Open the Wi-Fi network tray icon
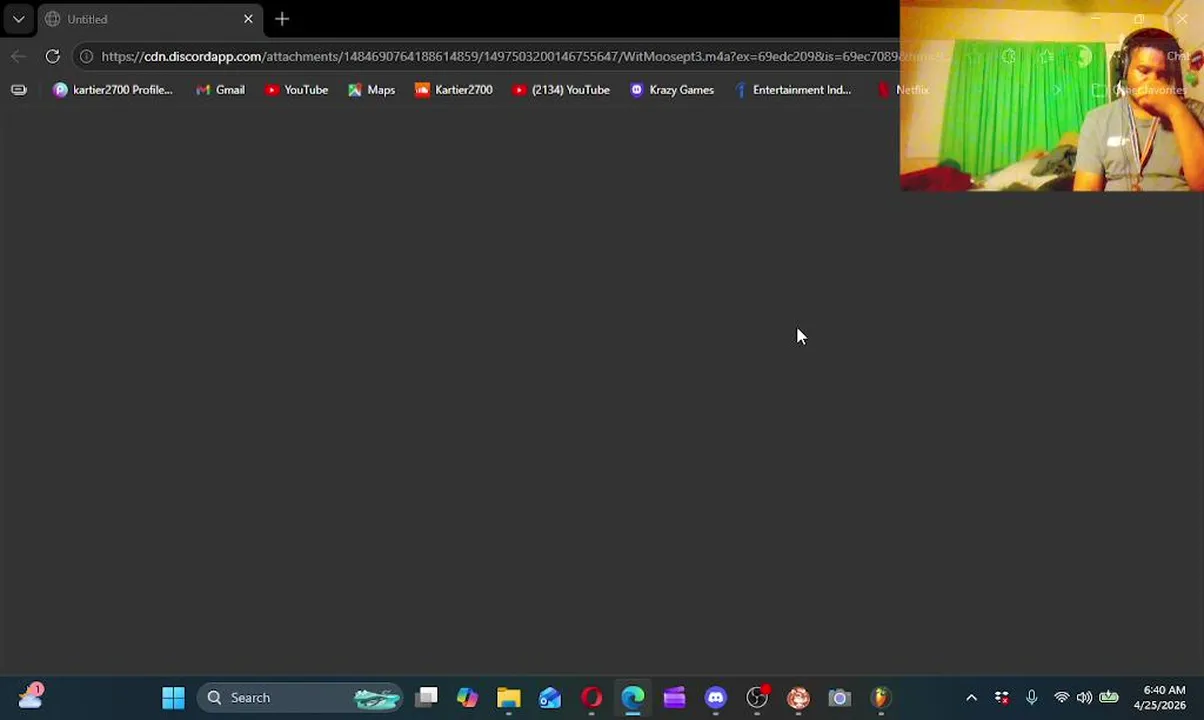The height and width of the screenshot is (720, 1204). click(x=1061, y=697)
